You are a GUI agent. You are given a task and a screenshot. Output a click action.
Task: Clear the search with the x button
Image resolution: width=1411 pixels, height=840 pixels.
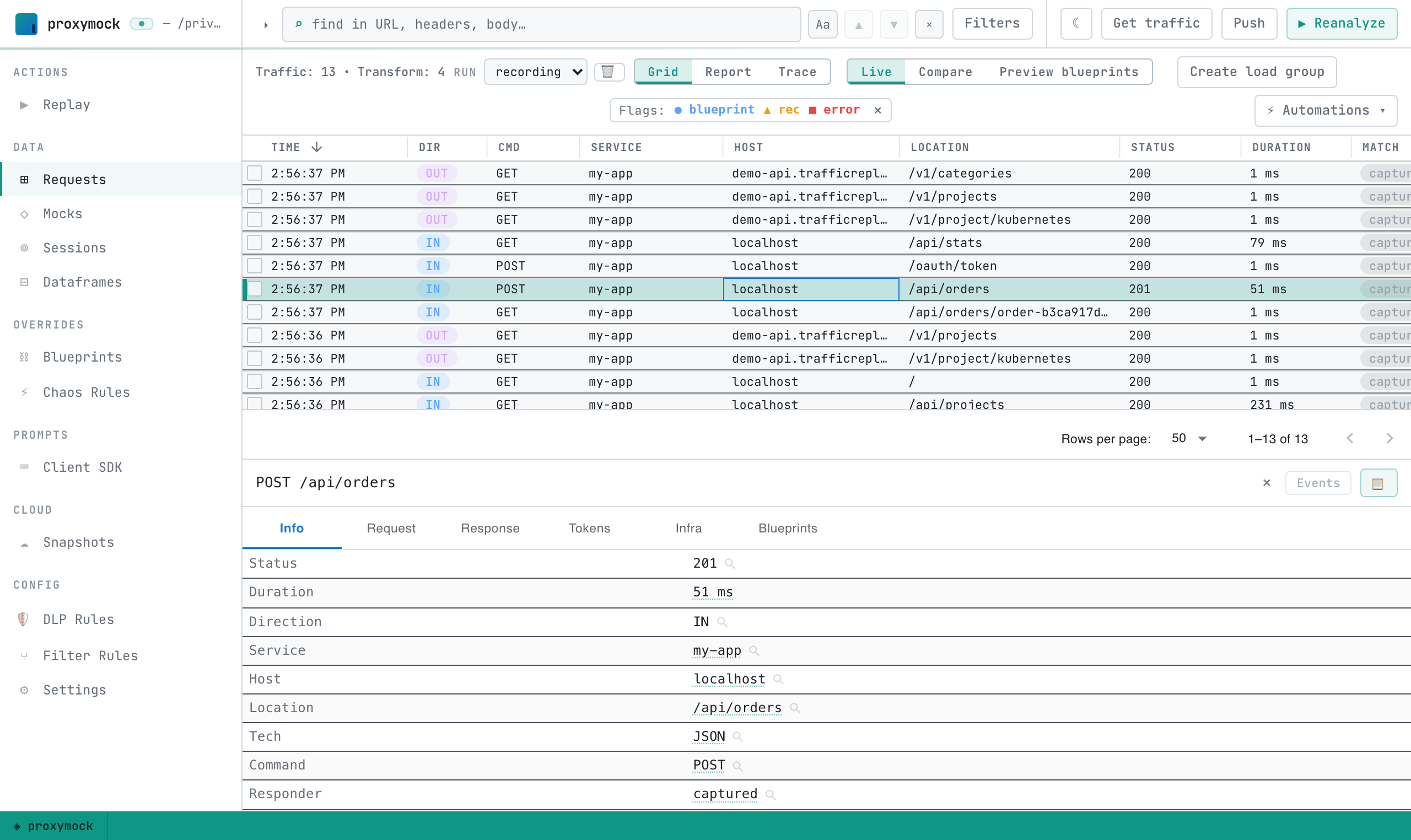coord(929,24)
